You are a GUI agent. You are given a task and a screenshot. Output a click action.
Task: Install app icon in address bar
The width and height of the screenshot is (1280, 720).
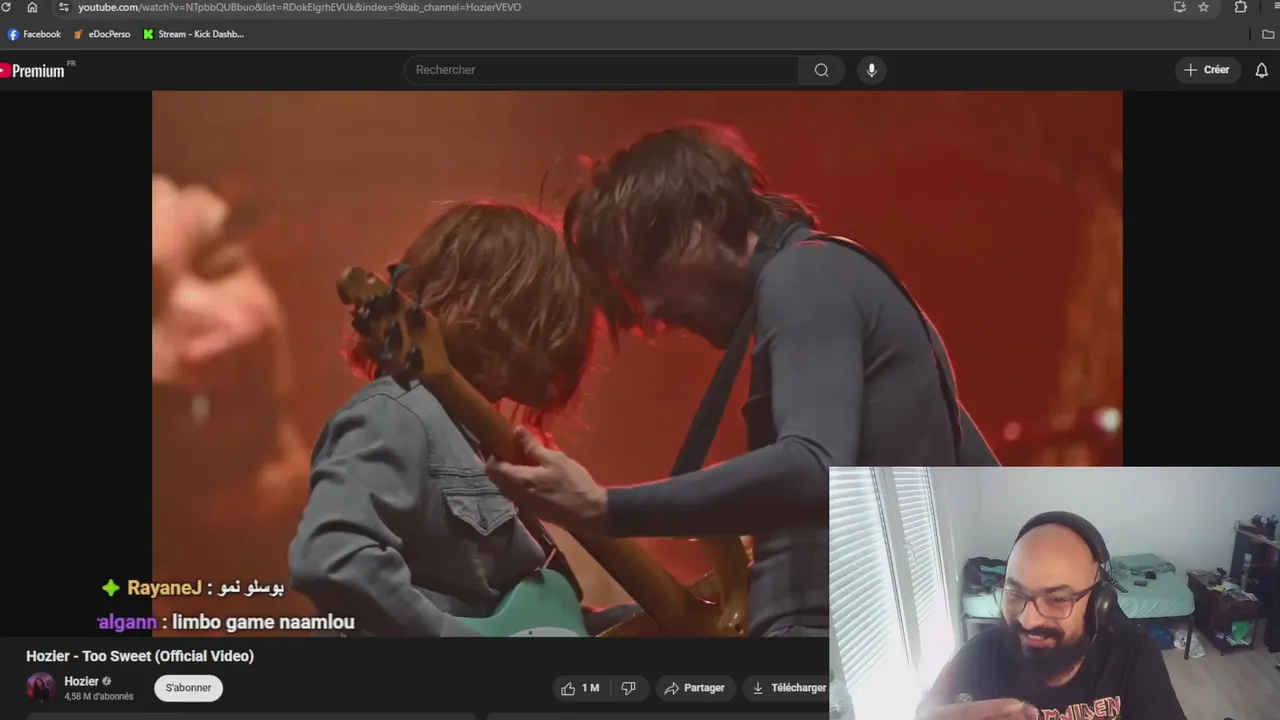1180,7
